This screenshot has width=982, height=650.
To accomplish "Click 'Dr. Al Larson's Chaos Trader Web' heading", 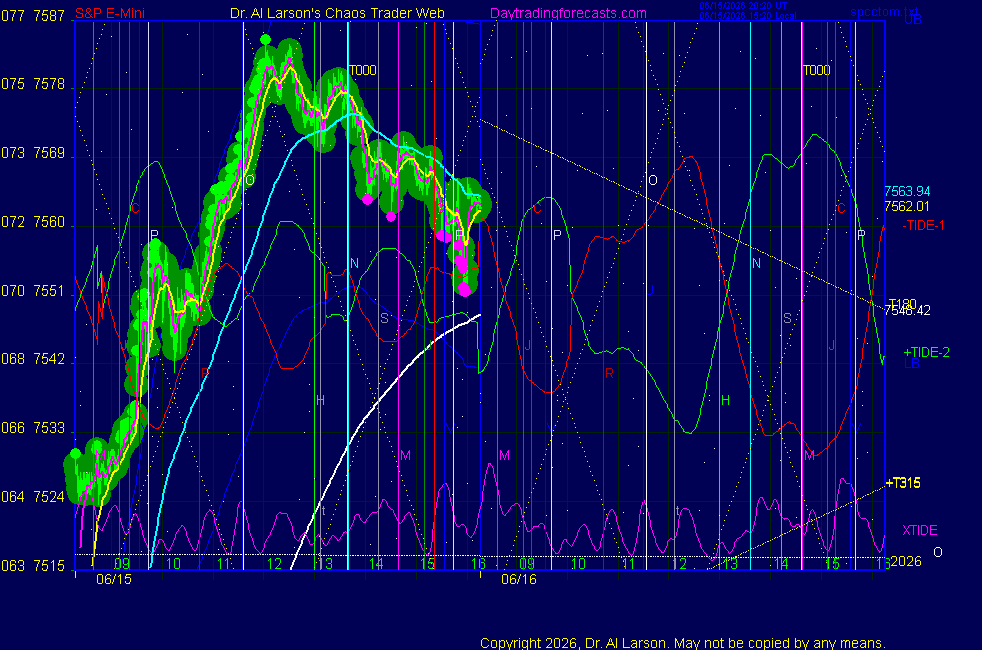I will [337, 13].
